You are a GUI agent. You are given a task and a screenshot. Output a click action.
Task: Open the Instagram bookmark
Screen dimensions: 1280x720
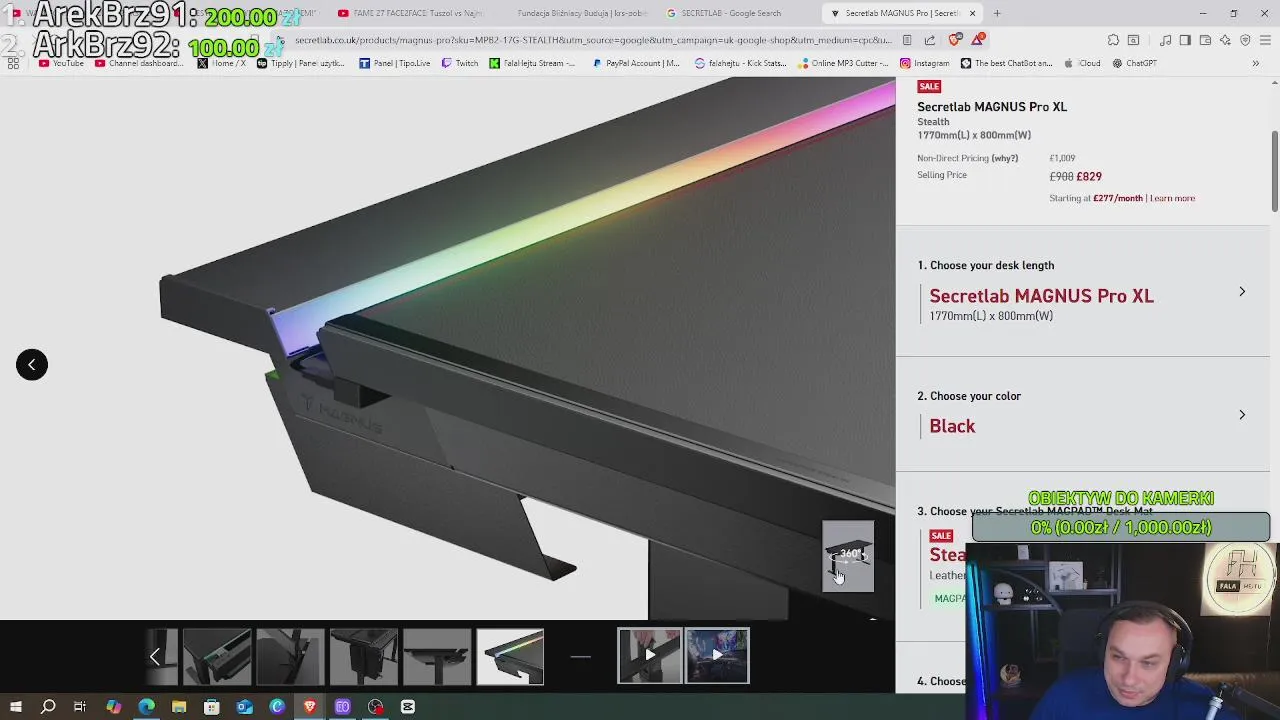(x=925, y=63)
